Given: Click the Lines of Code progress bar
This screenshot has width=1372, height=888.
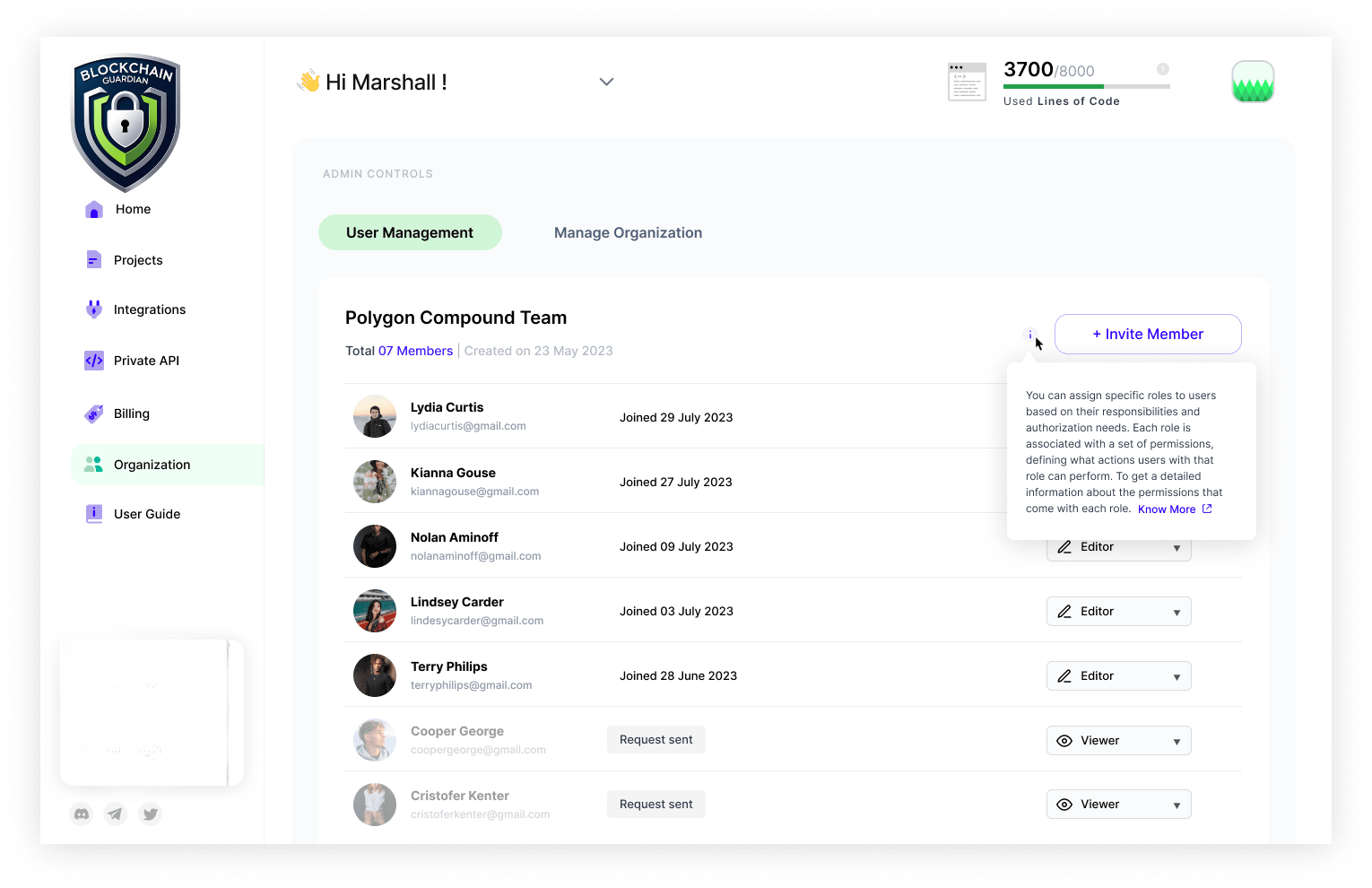Looking at the screenshot, I should [x=1086, y=85].
